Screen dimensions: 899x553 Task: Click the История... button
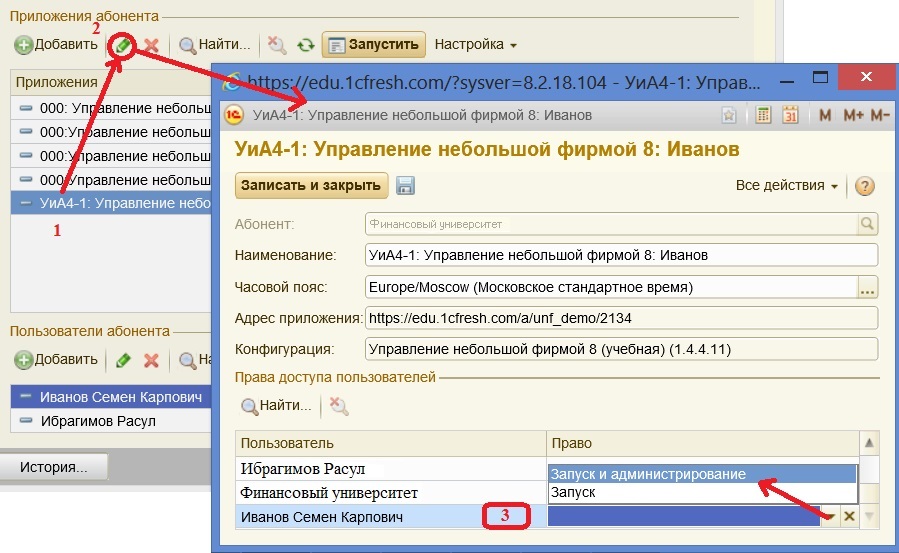click(54, 467)
